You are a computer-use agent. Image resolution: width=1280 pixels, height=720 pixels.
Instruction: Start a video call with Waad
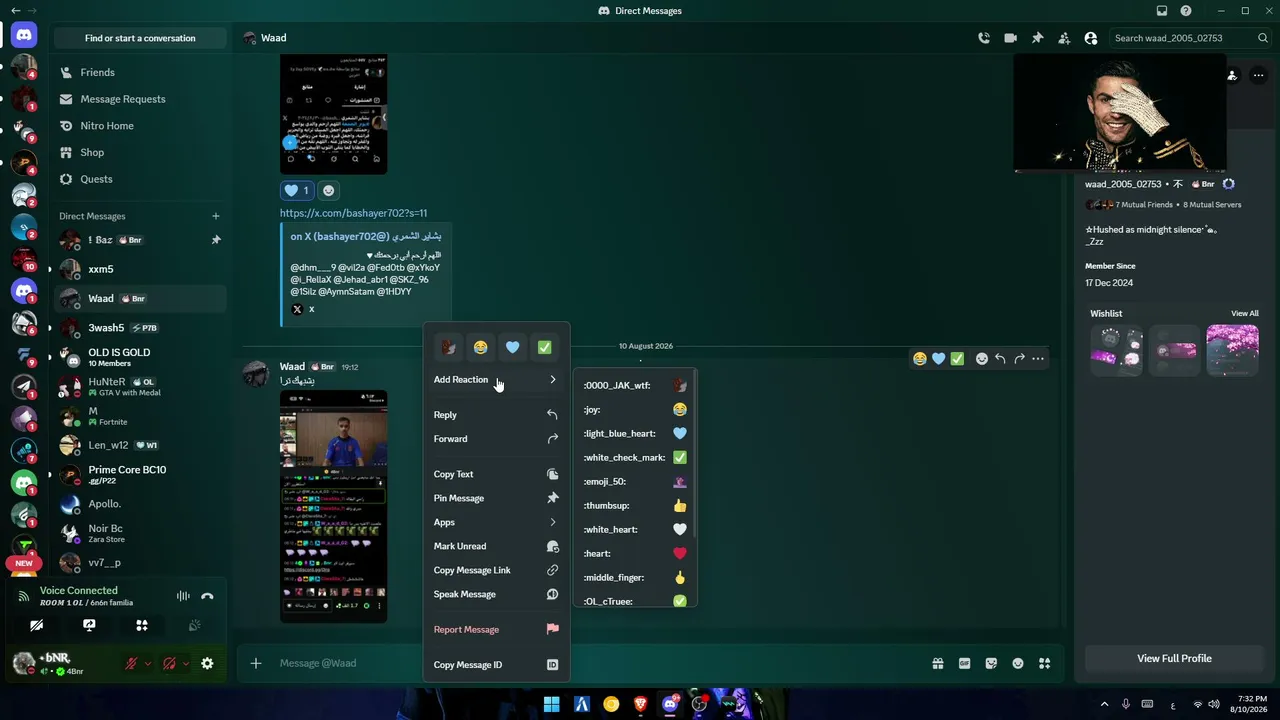click(x=1010, y=38)
